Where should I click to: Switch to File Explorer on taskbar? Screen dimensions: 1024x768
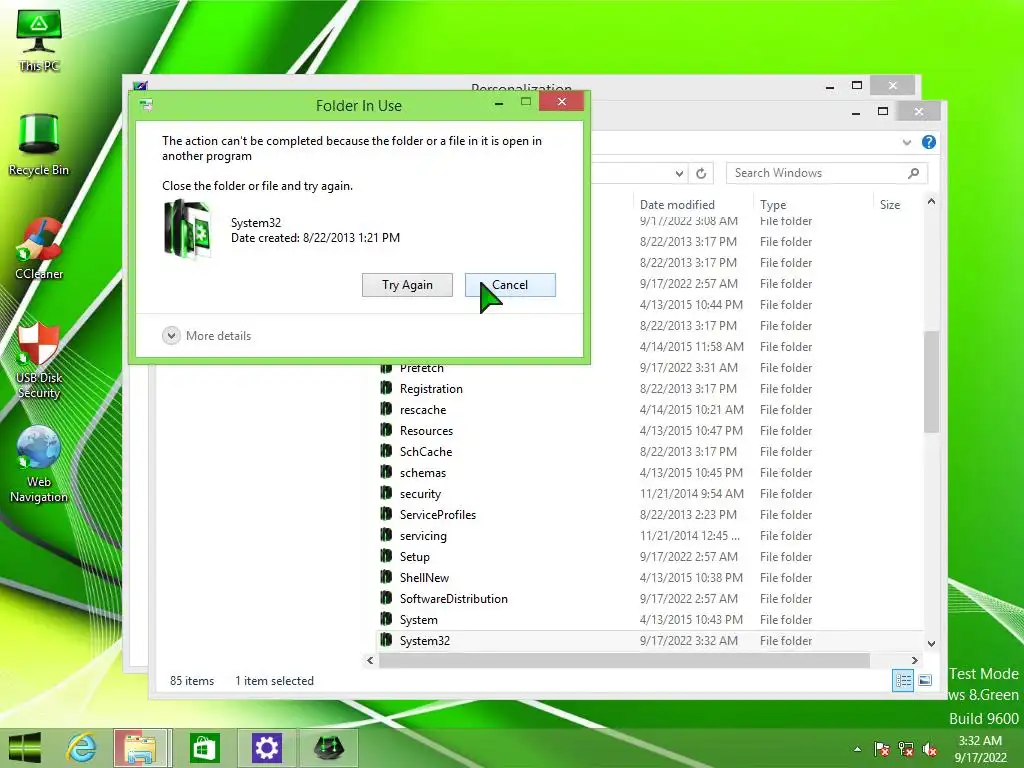(x=142, y=748)
